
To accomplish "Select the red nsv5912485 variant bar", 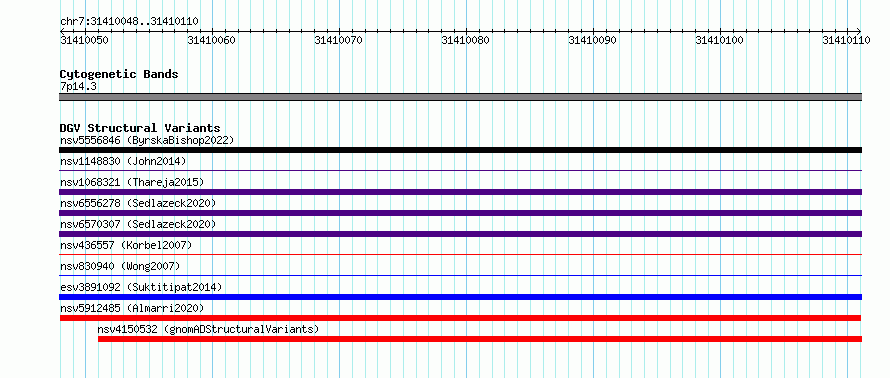I will (460, 318).
